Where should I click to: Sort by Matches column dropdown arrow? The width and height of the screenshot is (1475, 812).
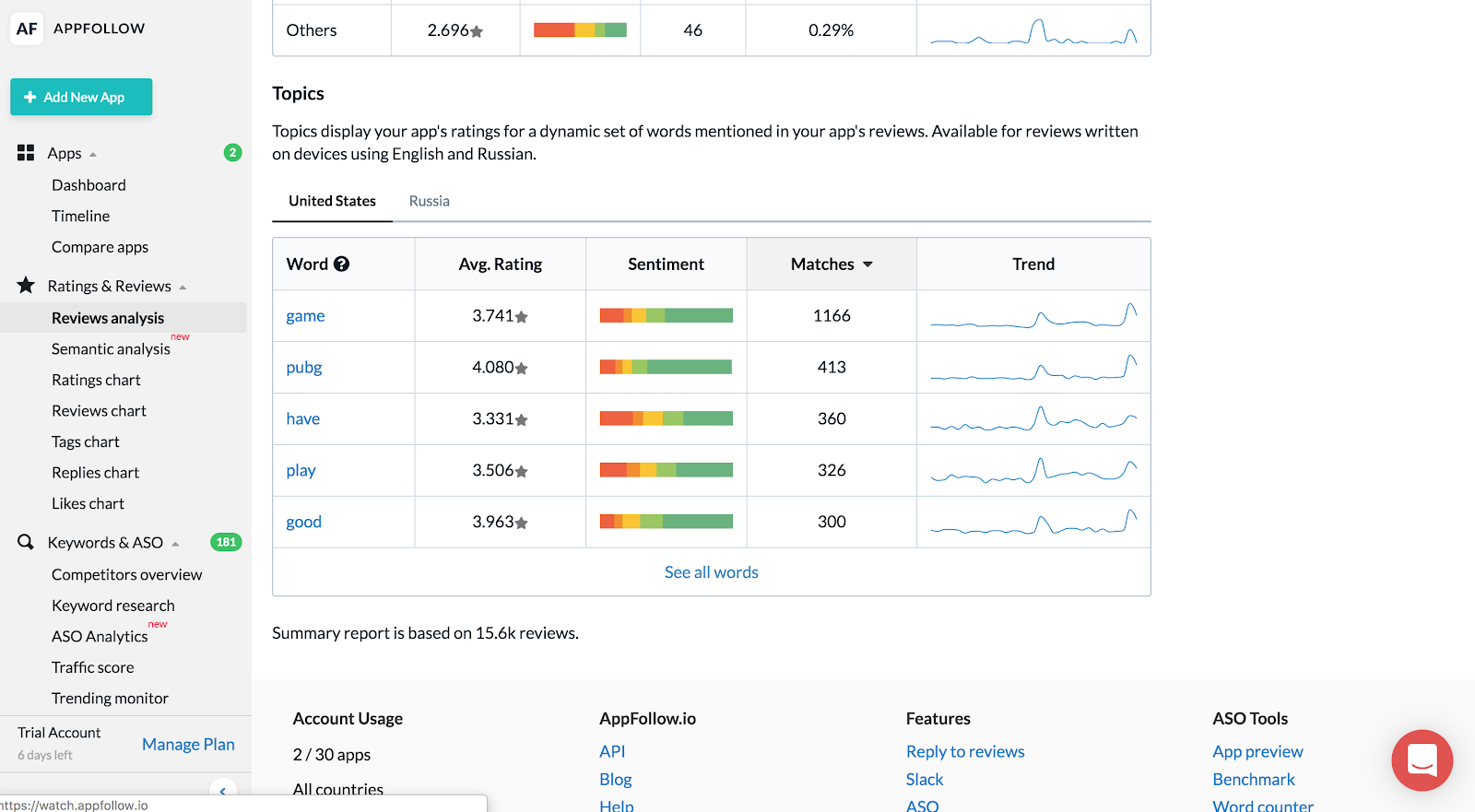(867, 265)
